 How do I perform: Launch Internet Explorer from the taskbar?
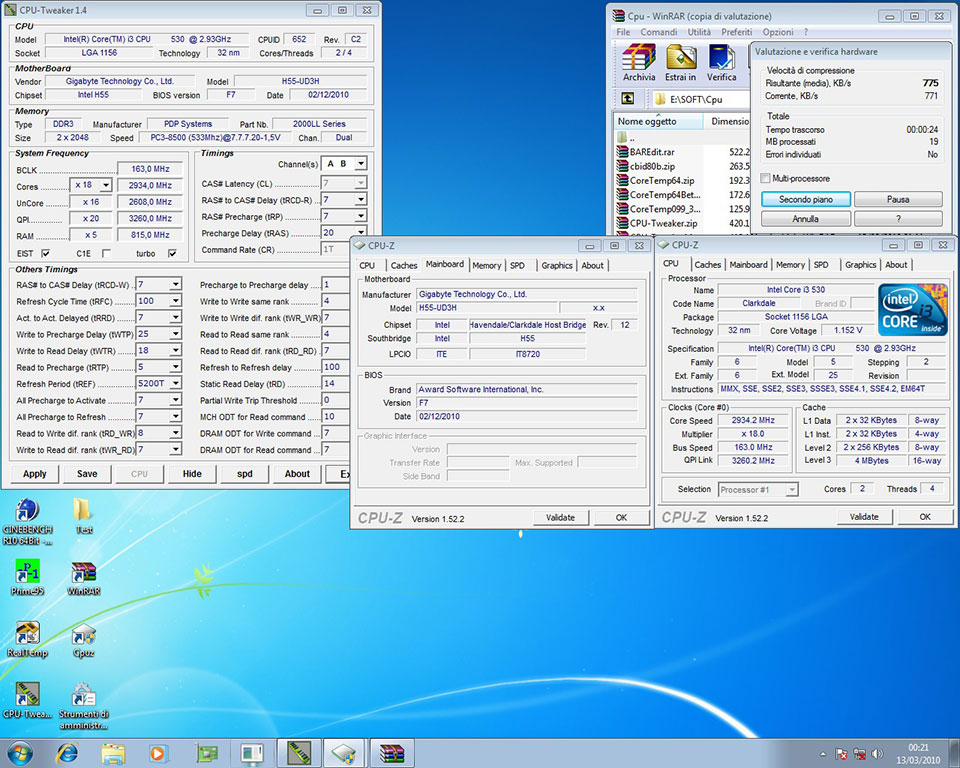click(x=67, y=753)
